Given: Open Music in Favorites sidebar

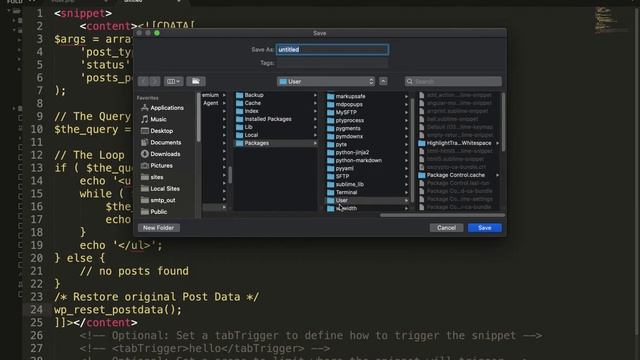Looking at the screenshot, I should [x=153, y=120].
